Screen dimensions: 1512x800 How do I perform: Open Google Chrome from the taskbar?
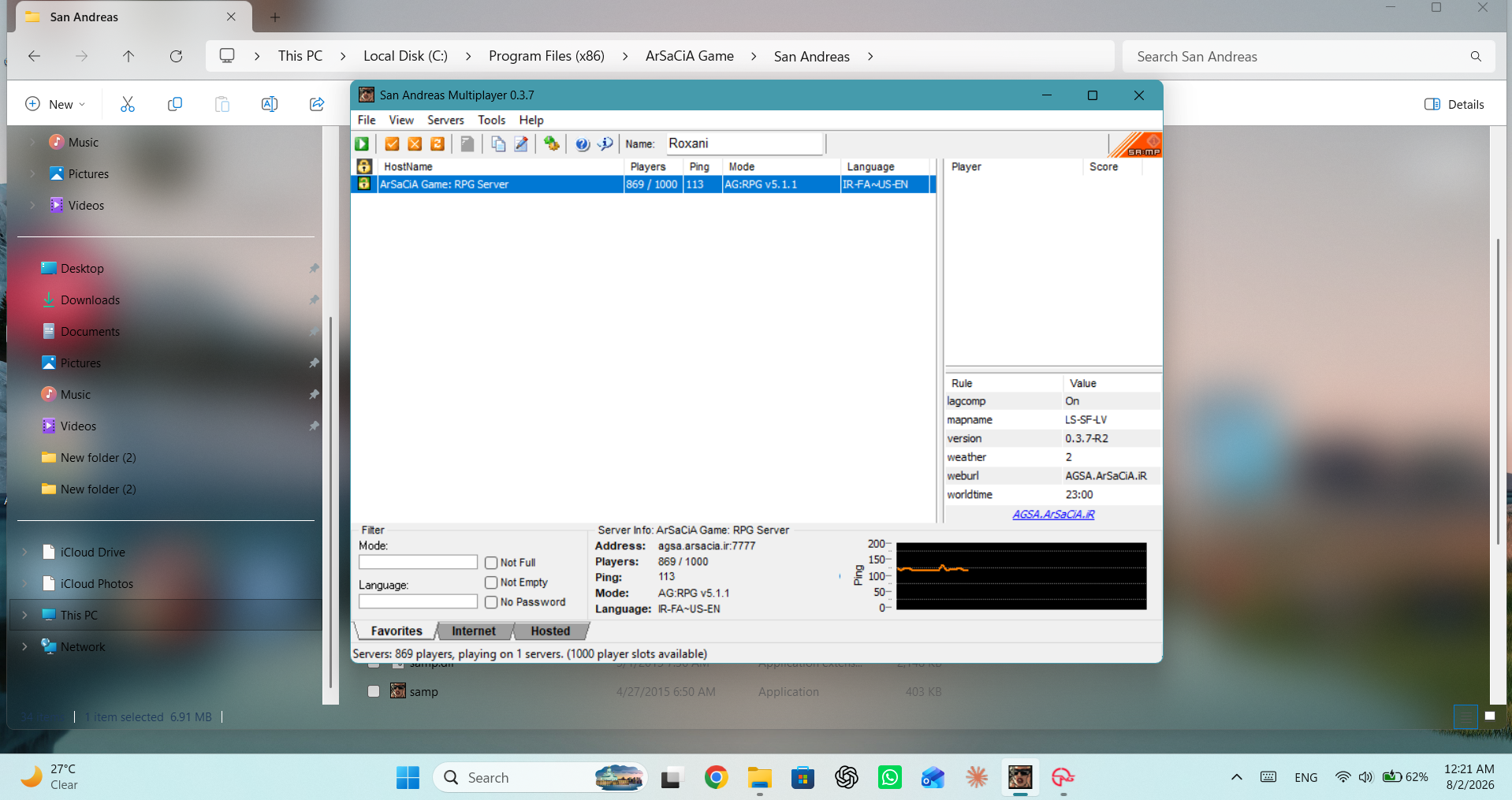click(716, 778)
